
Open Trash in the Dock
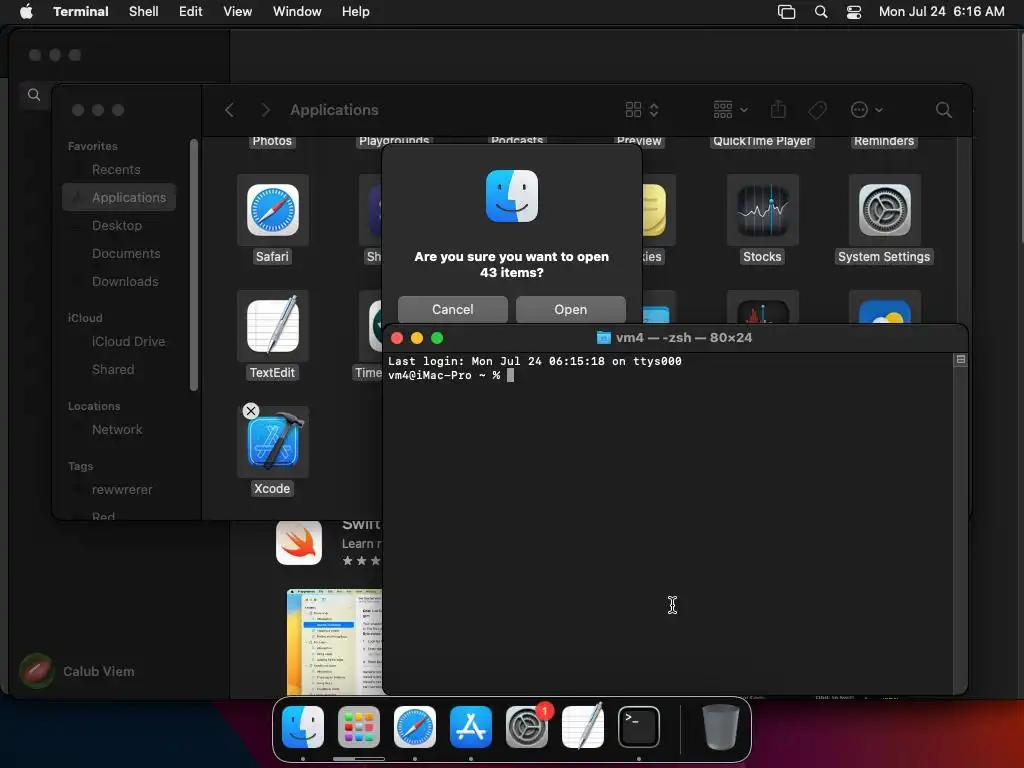[x=720, y=727]
